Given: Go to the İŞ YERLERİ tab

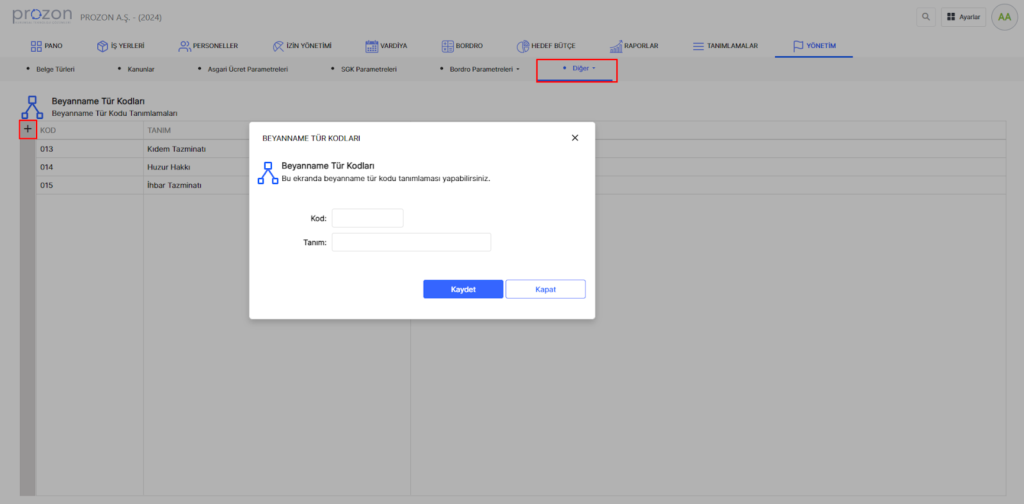Looking at the screenshot, I should [x=121, y=46].
